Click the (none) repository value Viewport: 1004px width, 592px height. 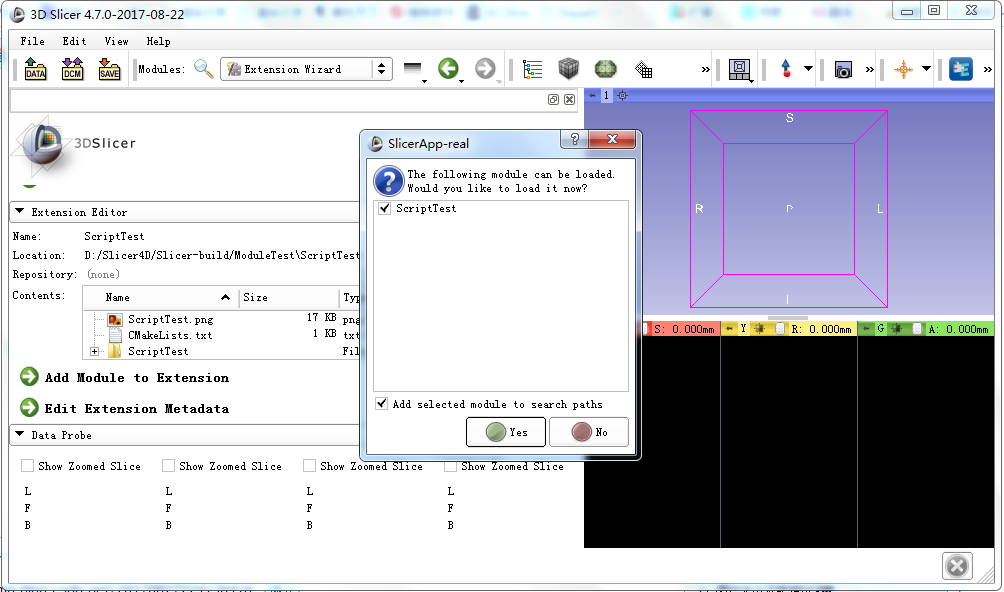point(104,274)
